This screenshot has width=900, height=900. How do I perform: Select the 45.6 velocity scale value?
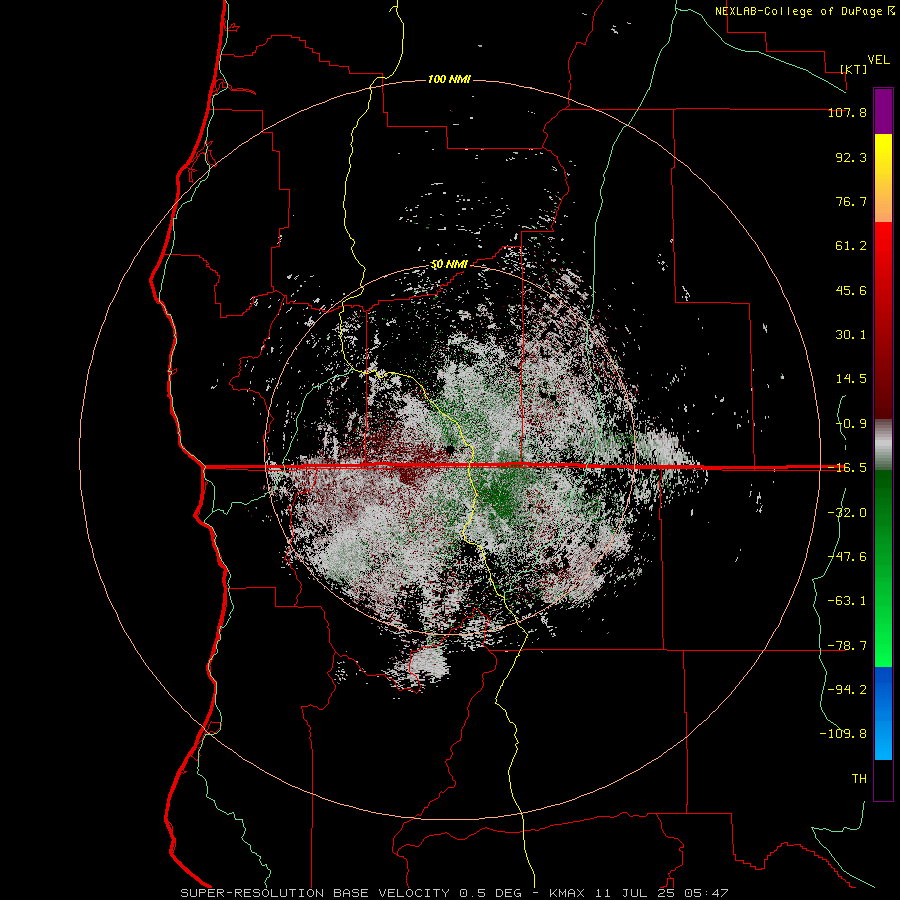[851, 290]
